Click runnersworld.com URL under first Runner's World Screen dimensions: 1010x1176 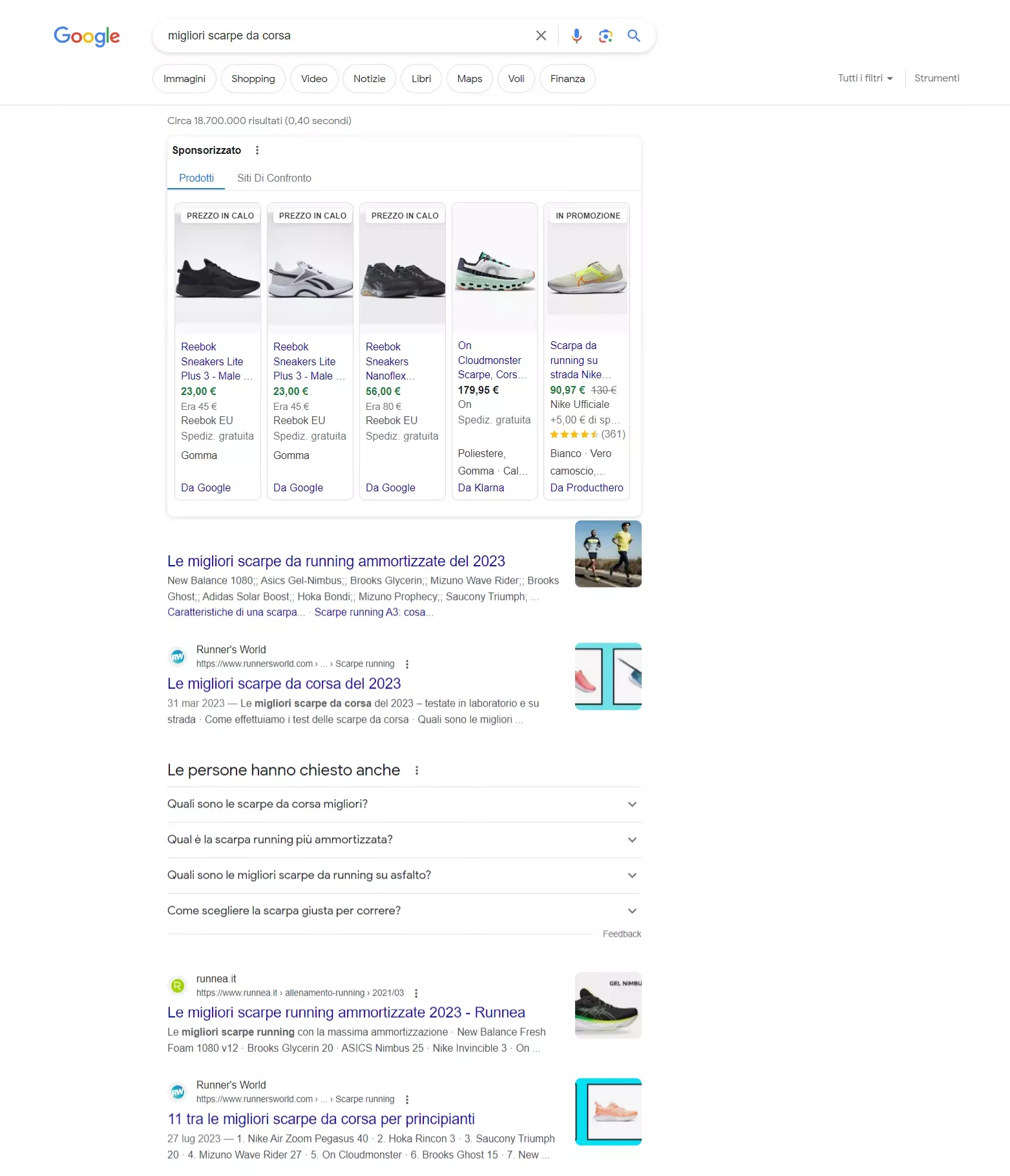[x=295, y=664]
